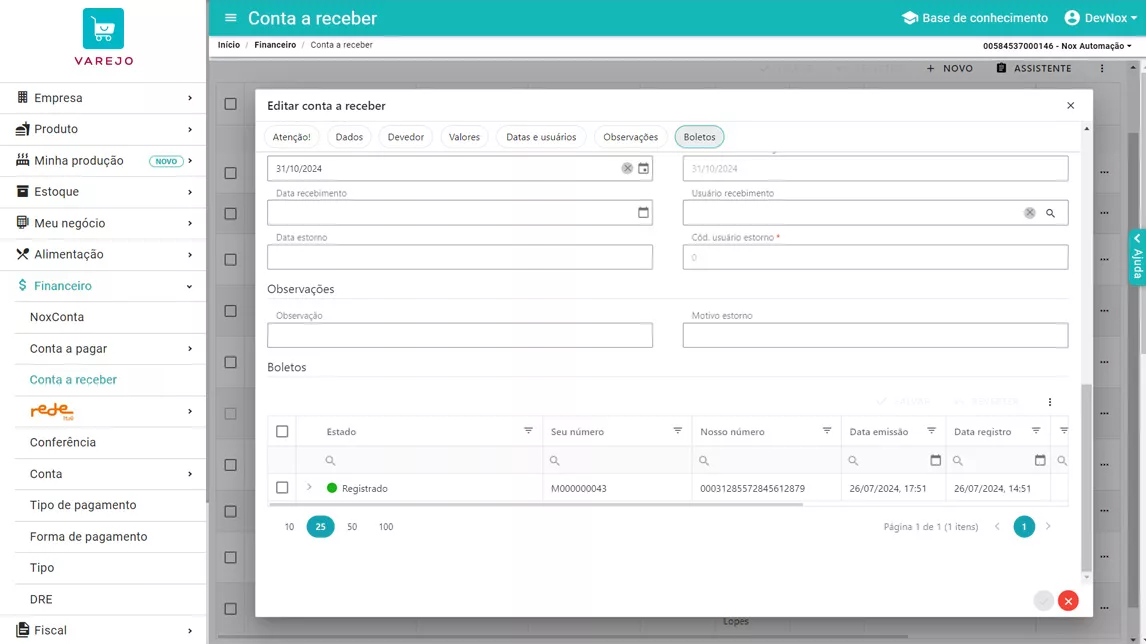
Task: Open the Nosso número column filter
Action: pyautogui.click(x=827, y=431)
